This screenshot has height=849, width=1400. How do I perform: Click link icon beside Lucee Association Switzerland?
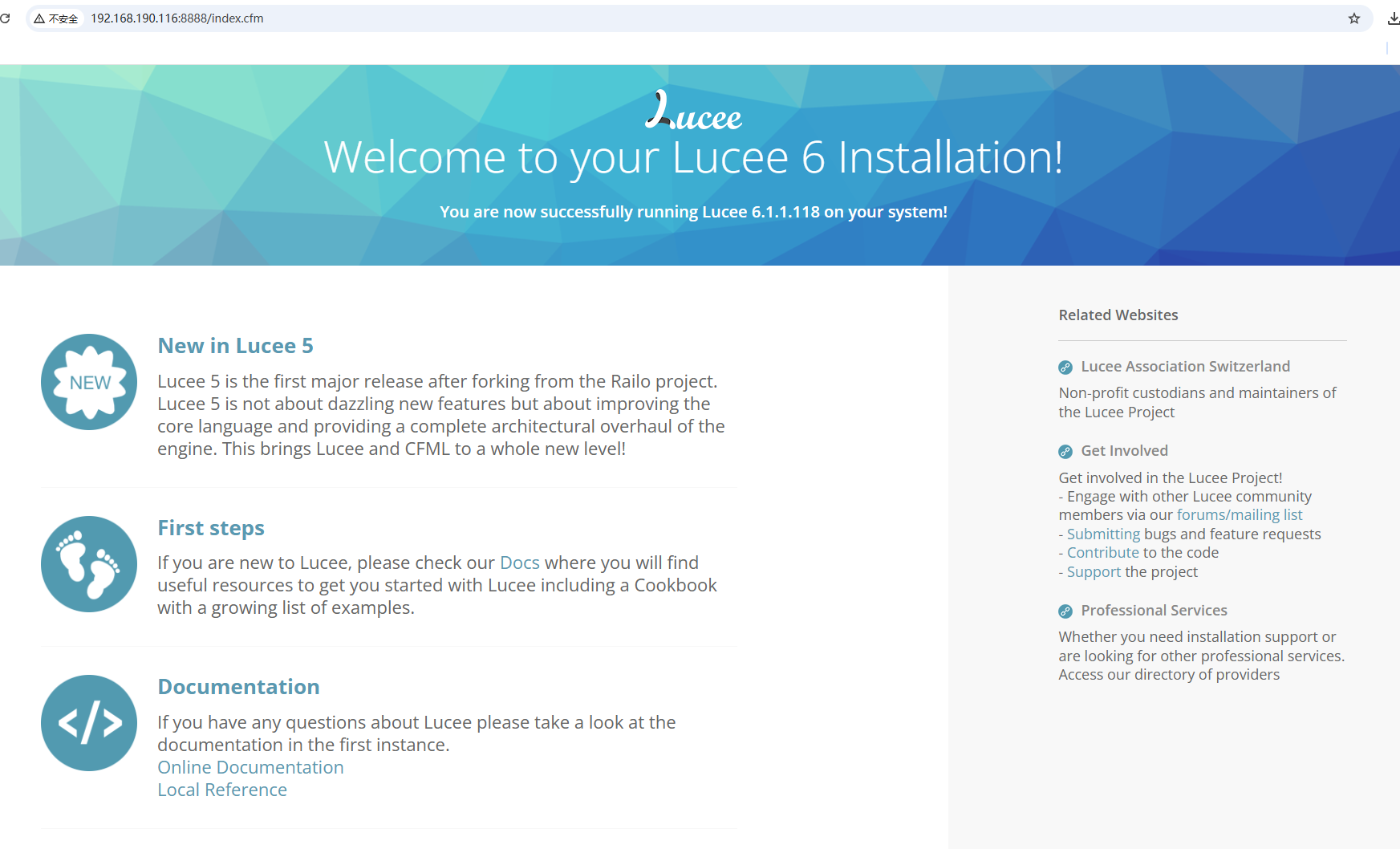coord(1065,368)
